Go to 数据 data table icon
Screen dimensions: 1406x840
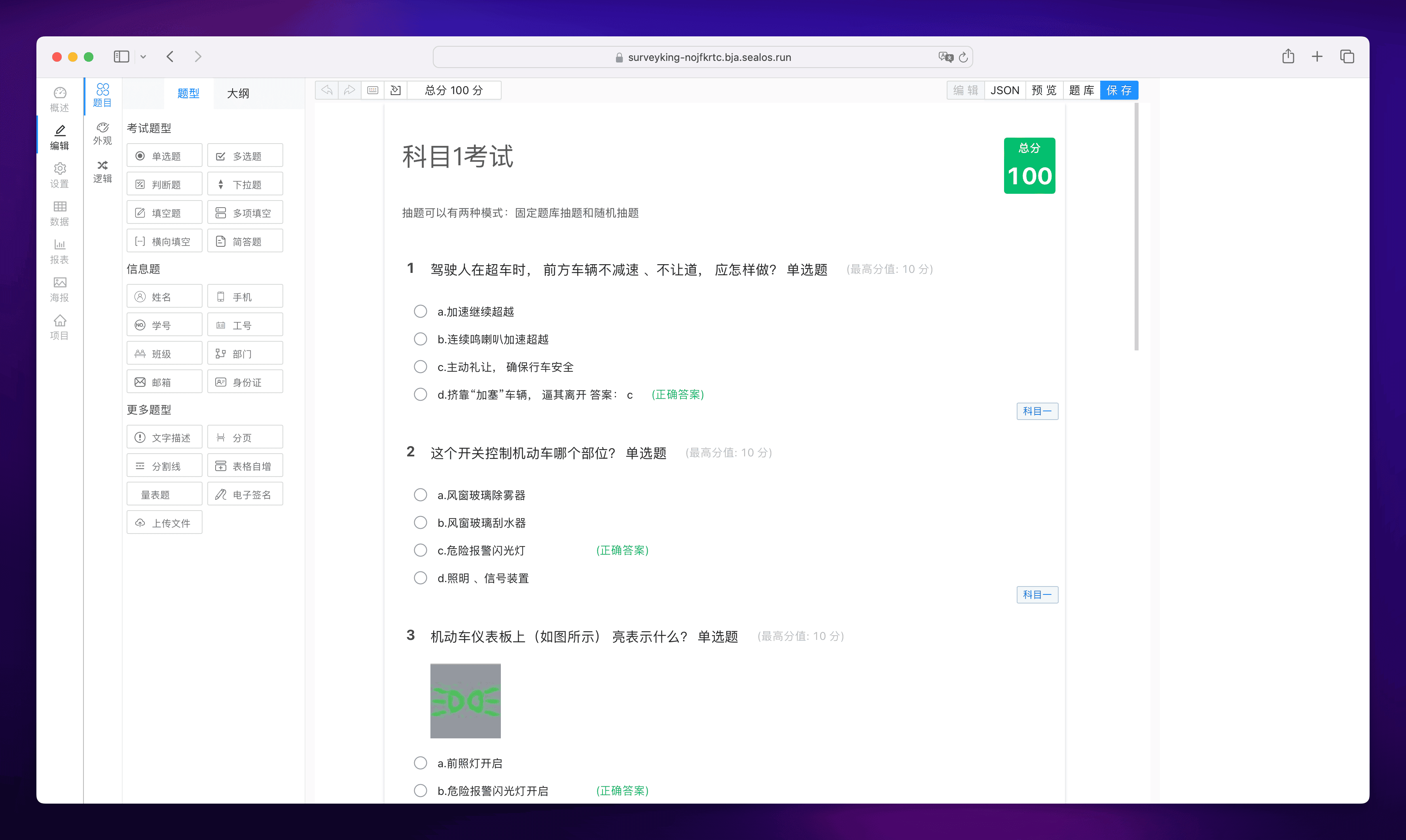pyautogui.click(x=59, y=213)
